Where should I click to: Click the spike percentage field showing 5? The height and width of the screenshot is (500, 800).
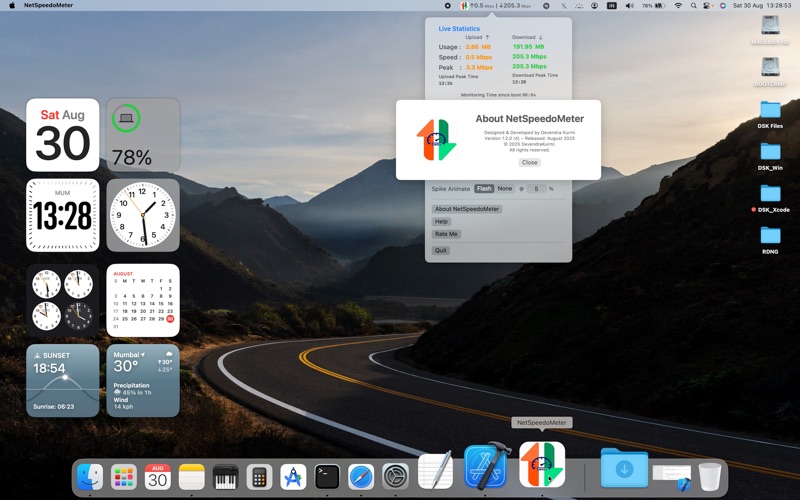pyautogui.click(x=536, y=189)
